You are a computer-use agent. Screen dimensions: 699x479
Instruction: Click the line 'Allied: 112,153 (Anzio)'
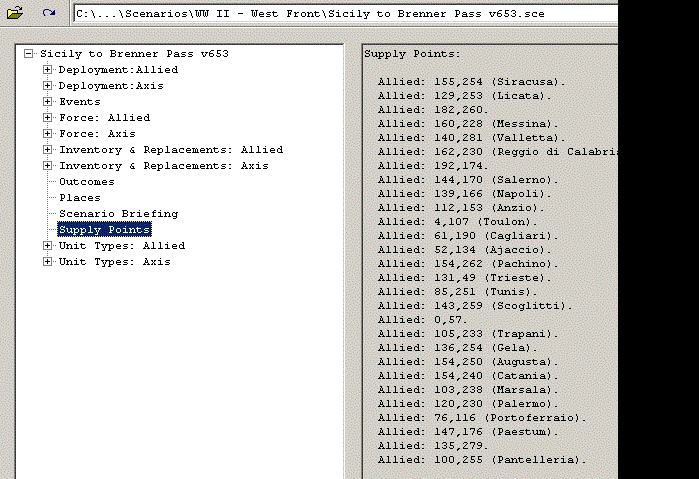pos(461,208)
